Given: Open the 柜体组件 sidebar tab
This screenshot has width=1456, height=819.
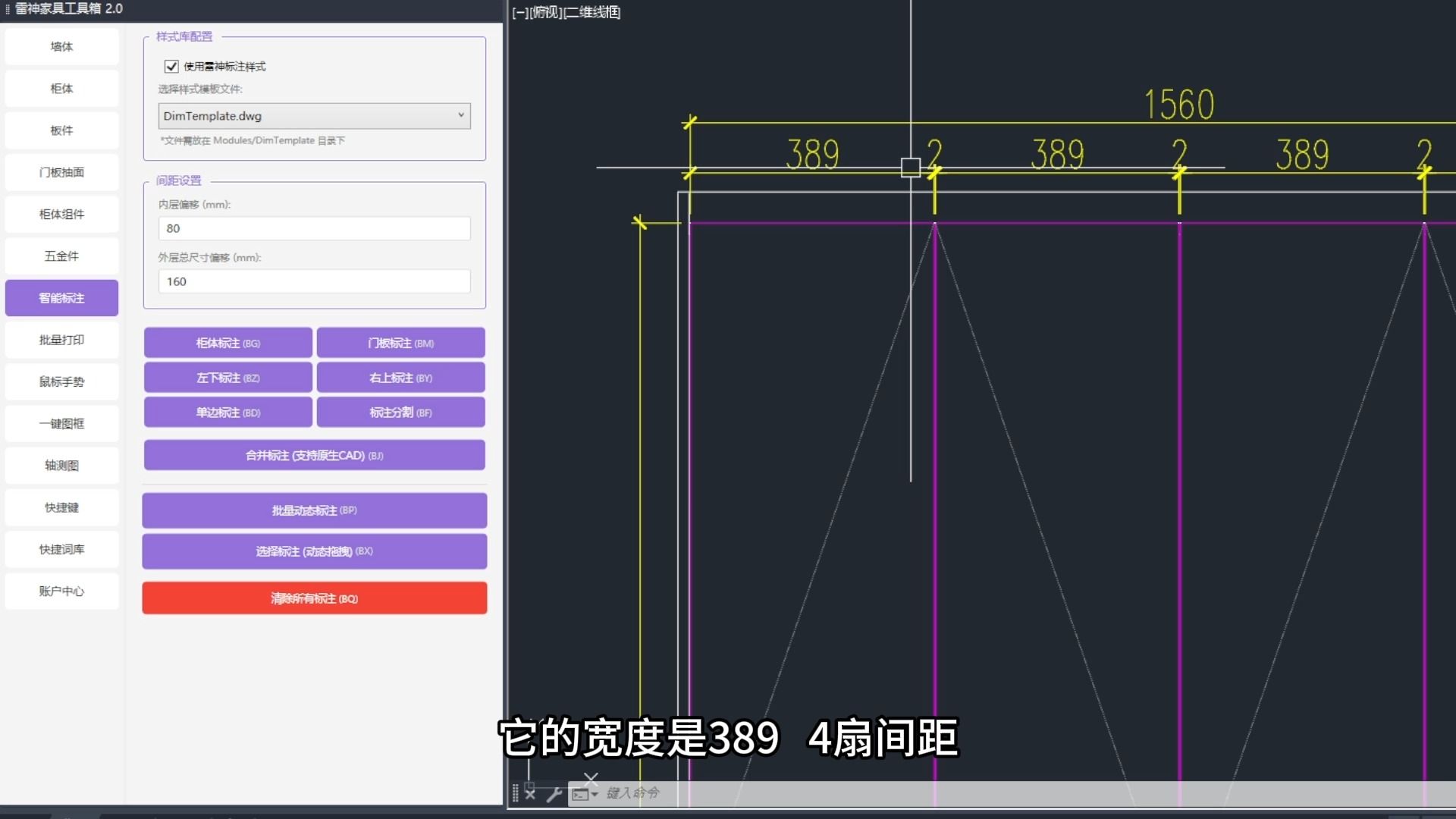Looking at the screenshot, I should [x=61, y=215].
